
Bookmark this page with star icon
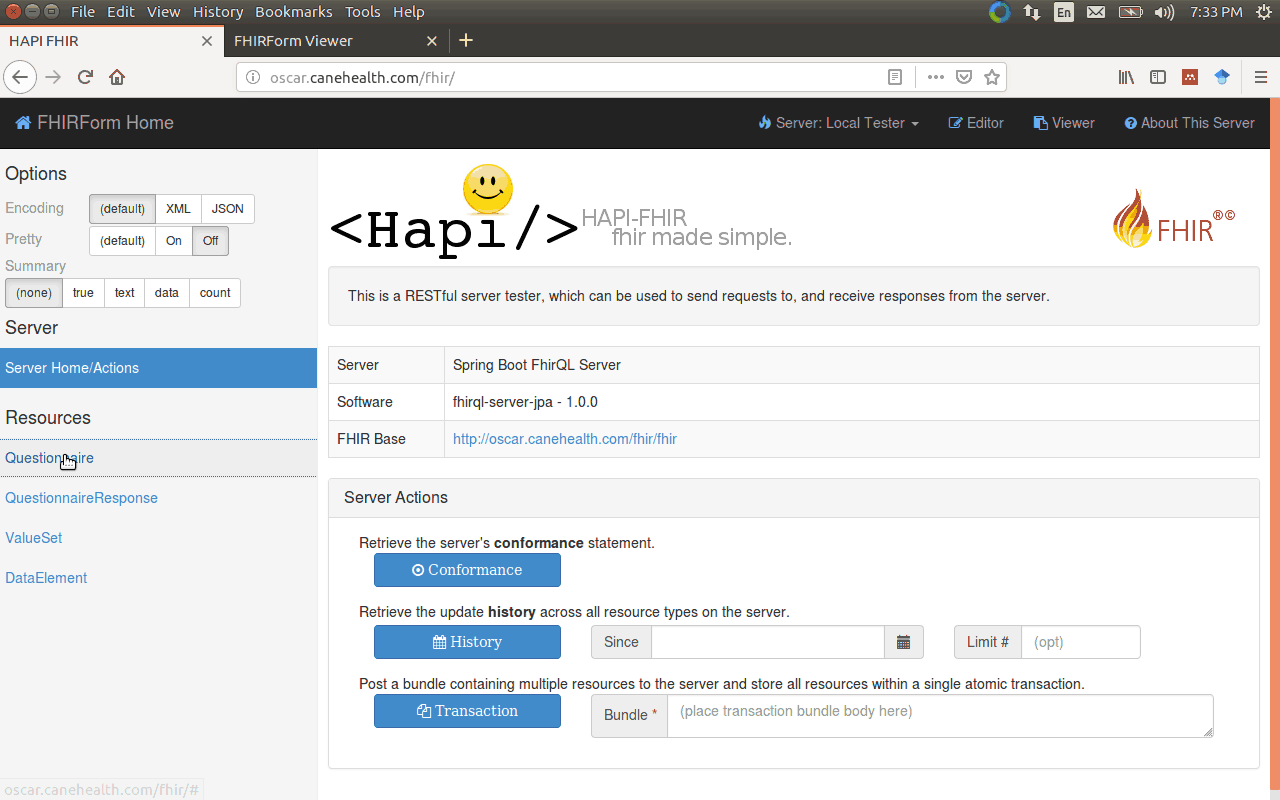tap(992, 77)
